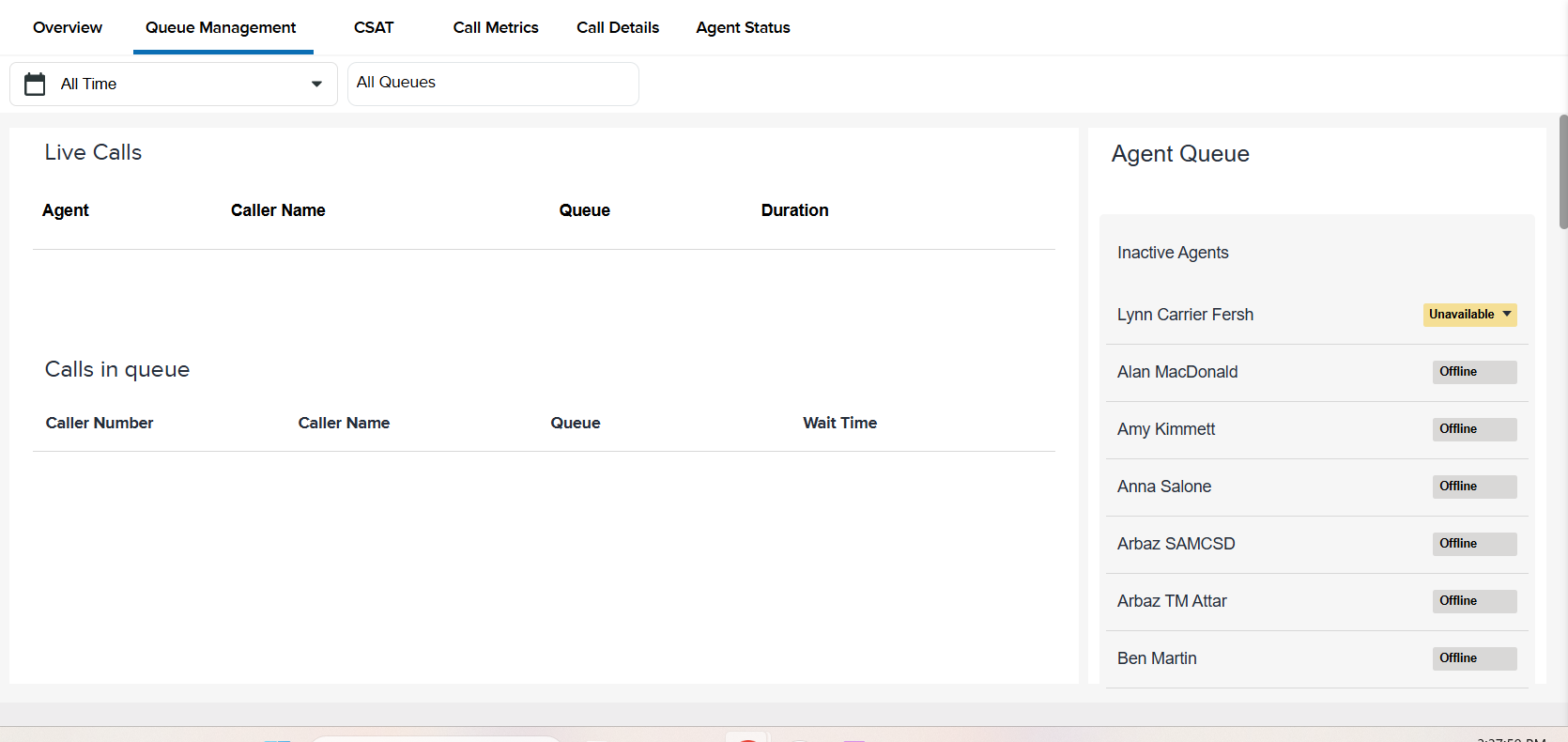Click the Wait Time column header
Image resolution: width=1568 pixels, height=742 pixels.
(839, 423)
